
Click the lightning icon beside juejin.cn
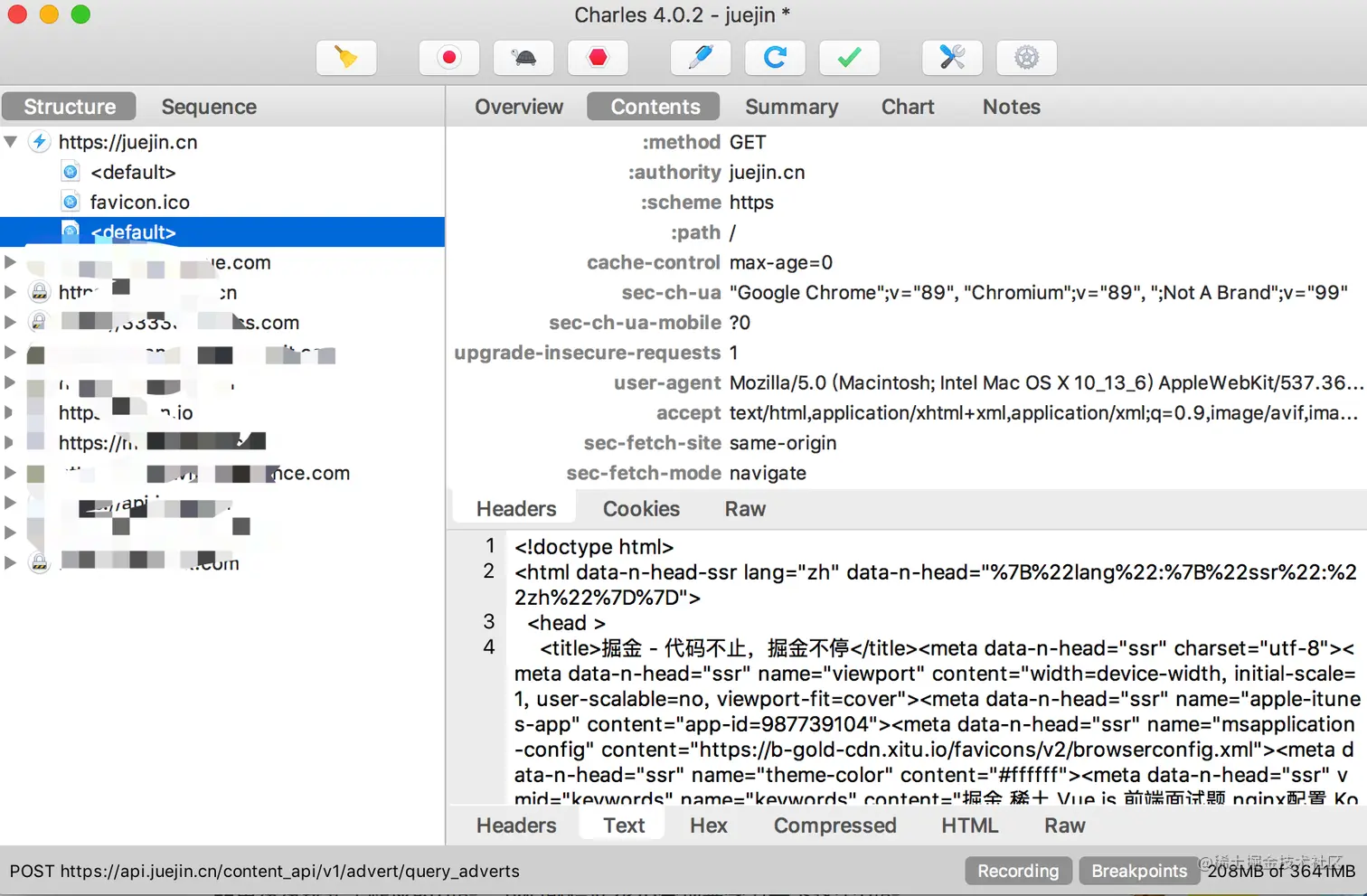click(x=40, y=142)
